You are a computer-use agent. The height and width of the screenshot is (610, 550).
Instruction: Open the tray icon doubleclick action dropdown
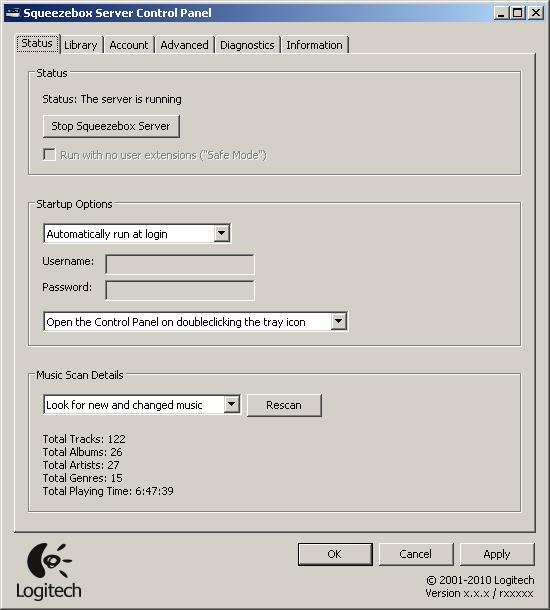[196, 322]
